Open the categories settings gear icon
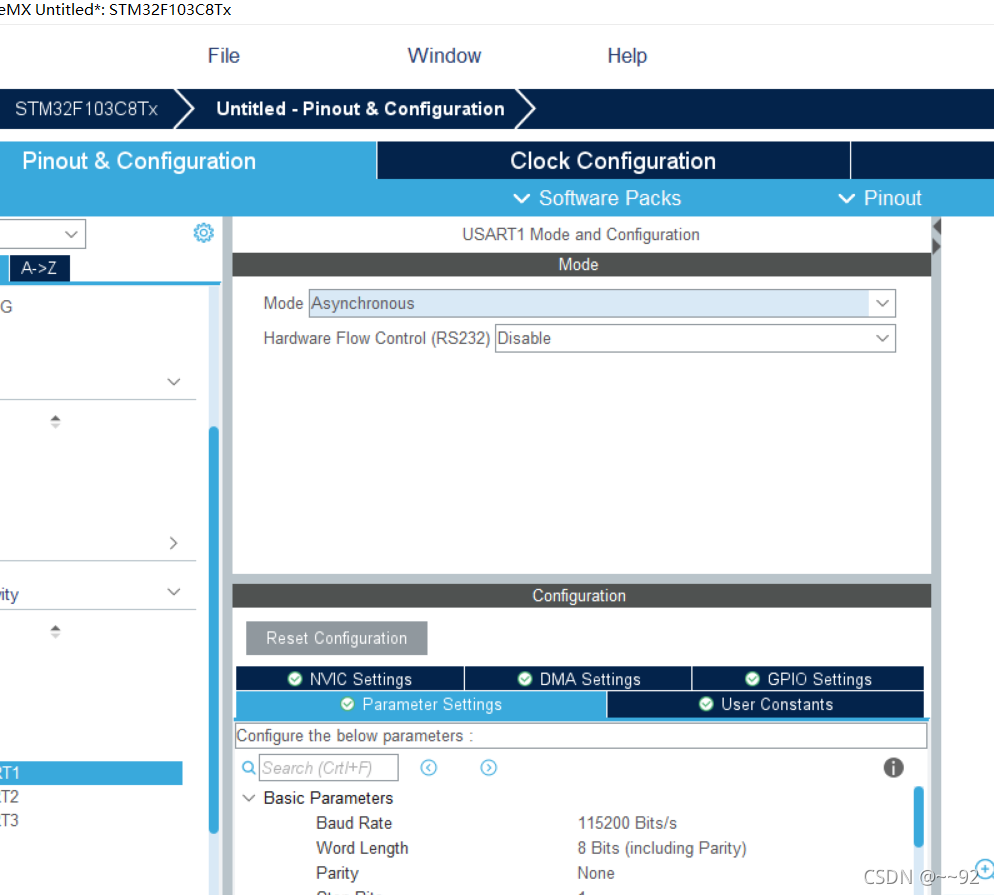994x895 pixels. tap(203, 233)
